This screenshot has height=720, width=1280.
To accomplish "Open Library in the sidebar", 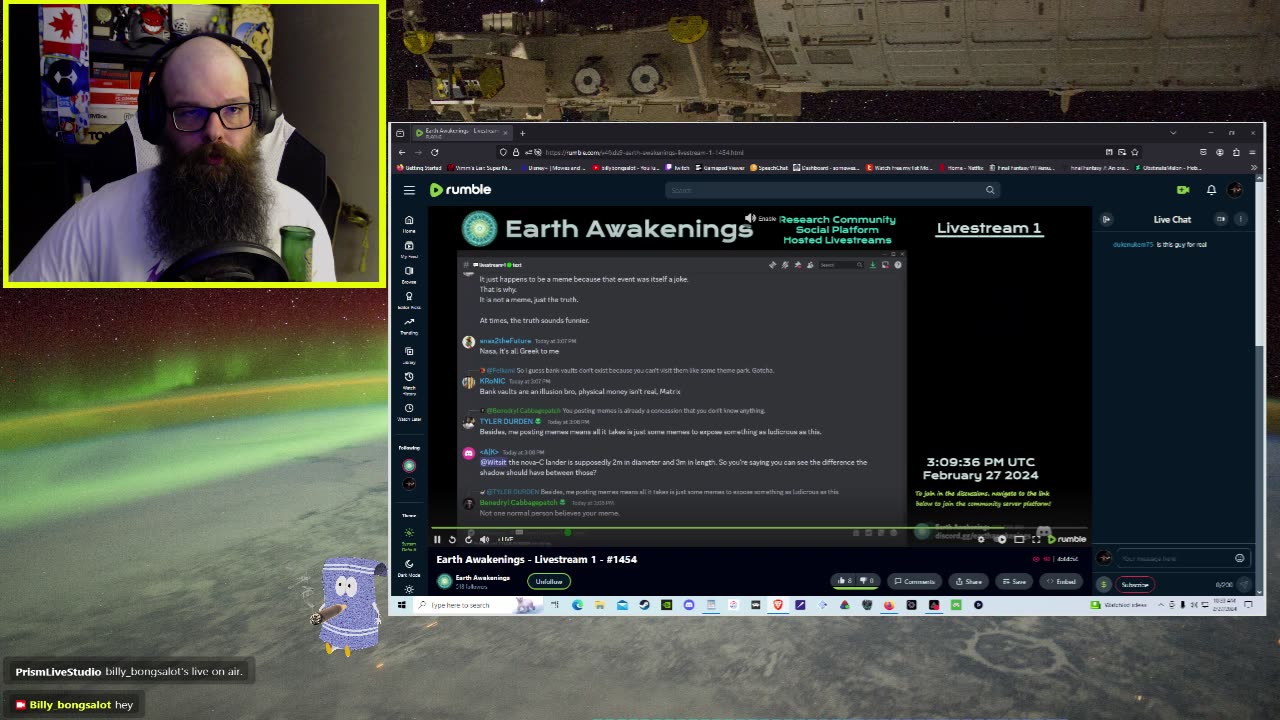I will pyautogui.click(x=409, y=355).
